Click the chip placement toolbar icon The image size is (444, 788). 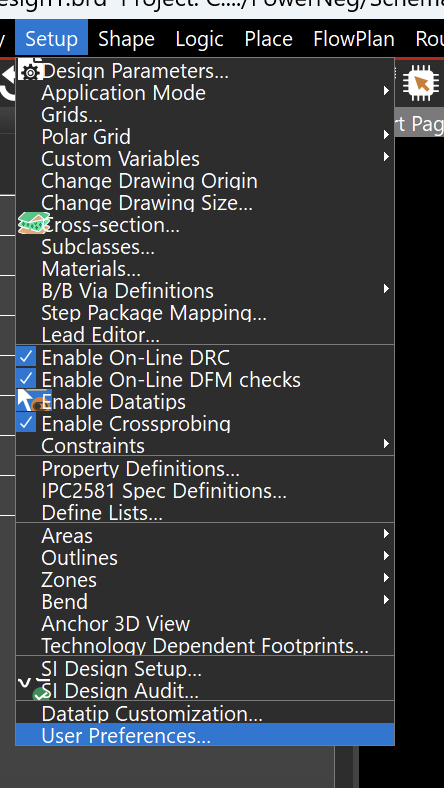[x=420, y=83]
